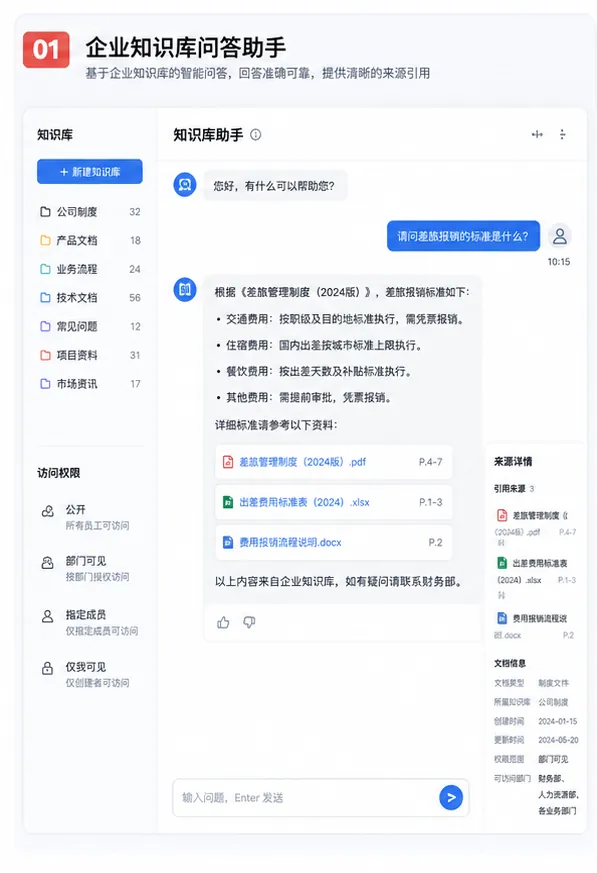Click the xlsx icon in the answer attachments
597x873 pixels.
[x=228, y=502]
